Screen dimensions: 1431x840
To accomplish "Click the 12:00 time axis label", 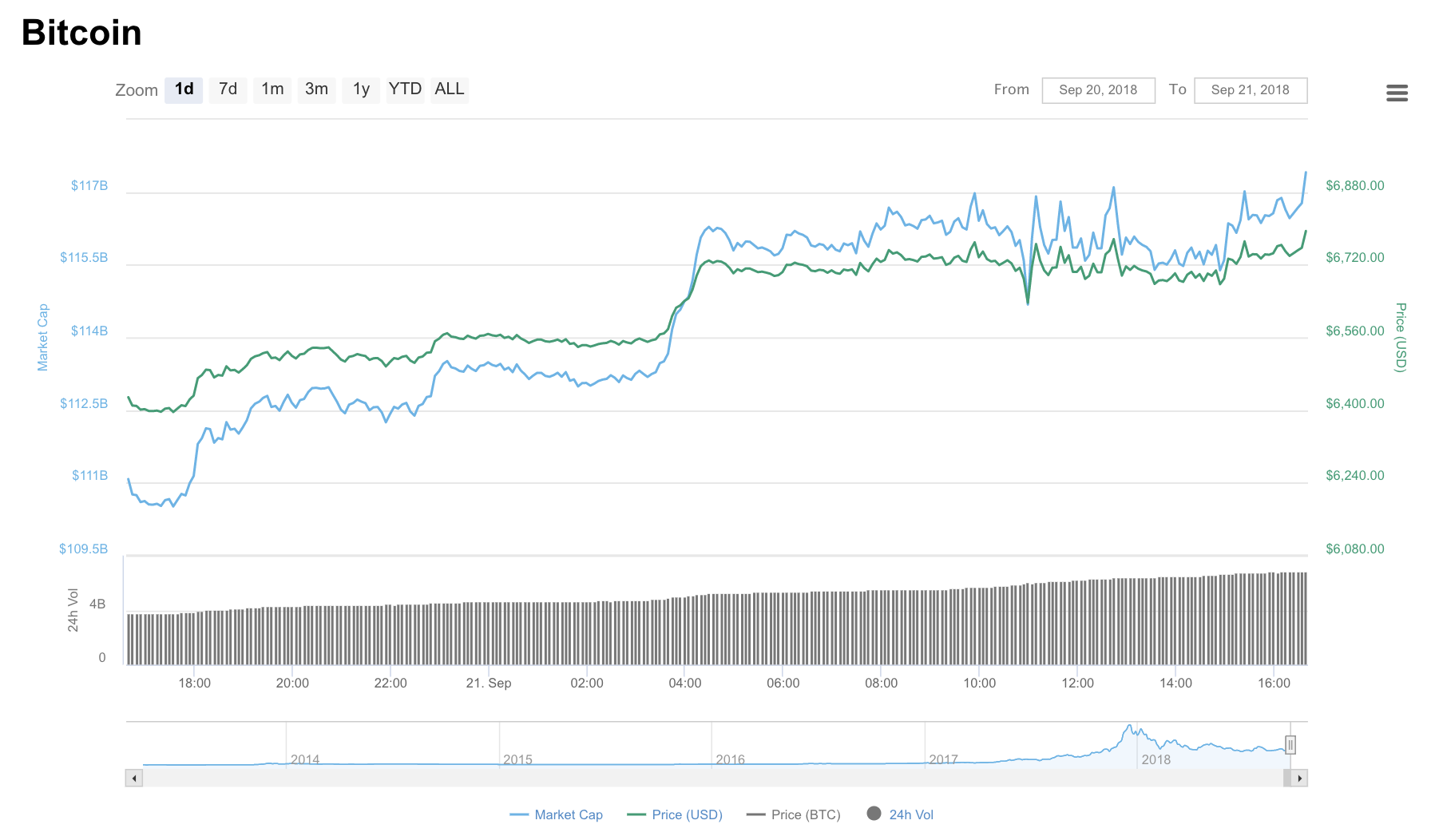I will (x=1078, y=683).
